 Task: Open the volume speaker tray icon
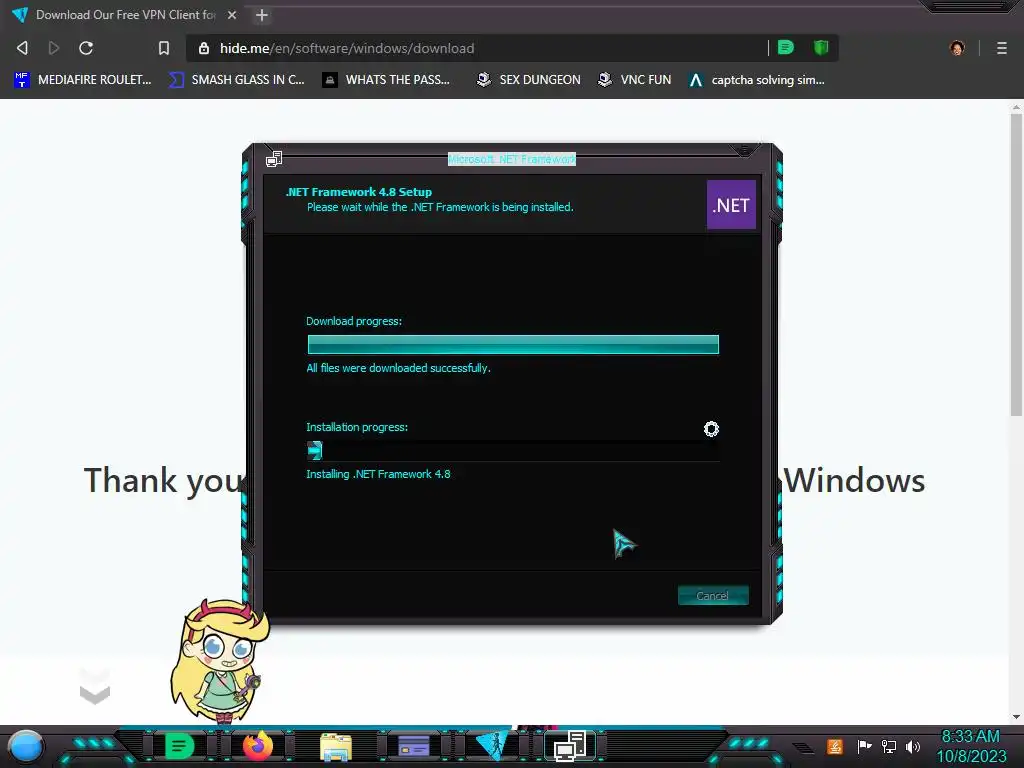pyautogui.click(x=913, y=746)
